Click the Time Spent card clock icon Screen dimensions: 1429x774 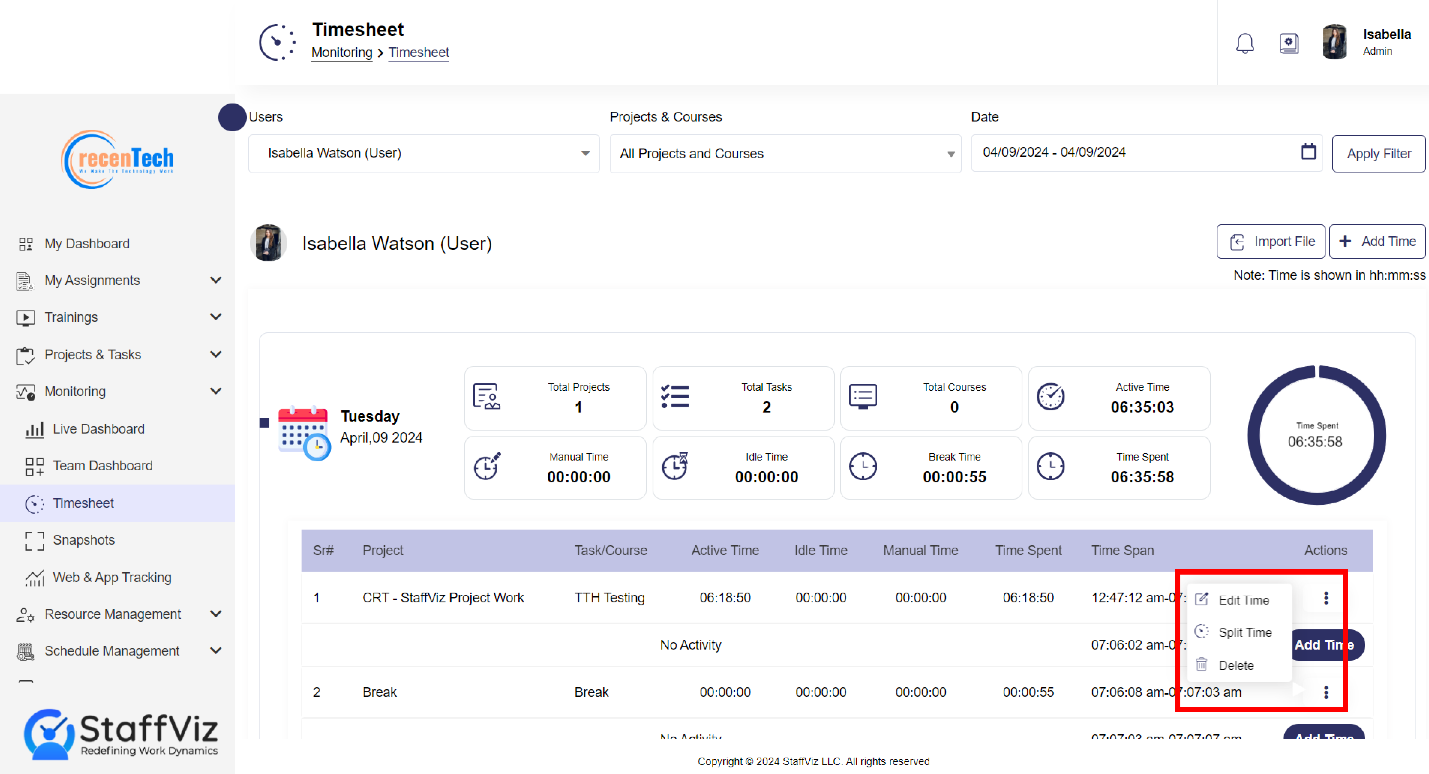click(x=1051, y=466)
